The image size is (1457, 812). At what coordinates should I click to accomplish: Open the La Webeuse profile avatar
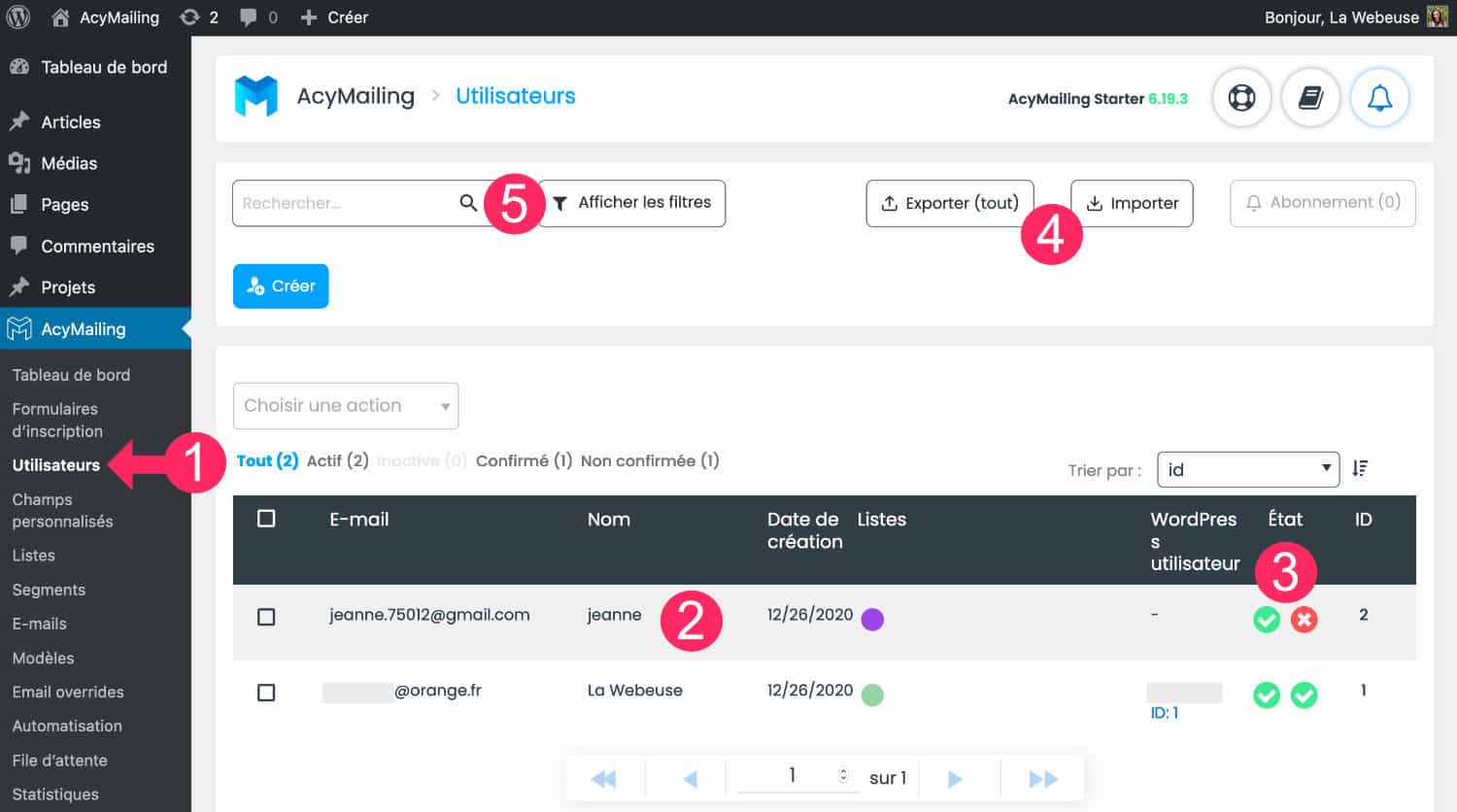point(1437,17)
